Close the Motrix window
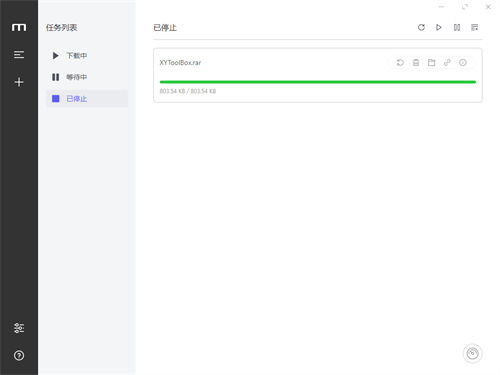Screen dimensions: 500x375 click(488, 7)
